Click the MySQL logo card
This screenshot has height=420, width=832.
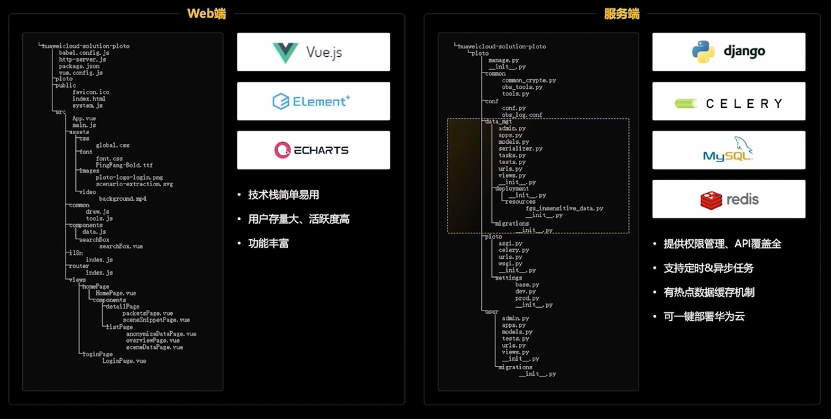click(729, 150)
